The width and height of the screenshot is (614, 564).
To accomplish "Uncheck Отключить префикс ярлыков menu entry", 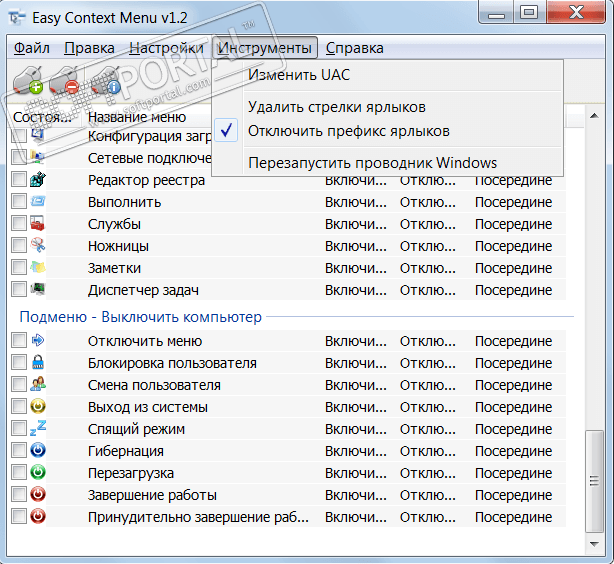I will tap(387, 131).
